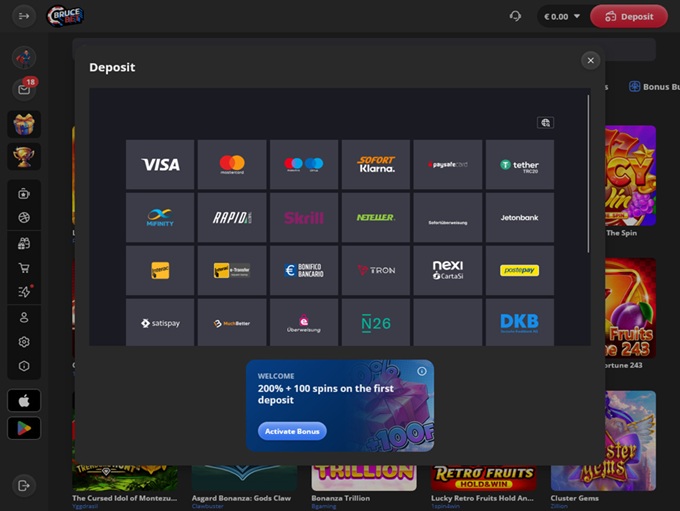Select Skrill deposit method
This screenshot has height=511, width=680.
pos(304,218)
